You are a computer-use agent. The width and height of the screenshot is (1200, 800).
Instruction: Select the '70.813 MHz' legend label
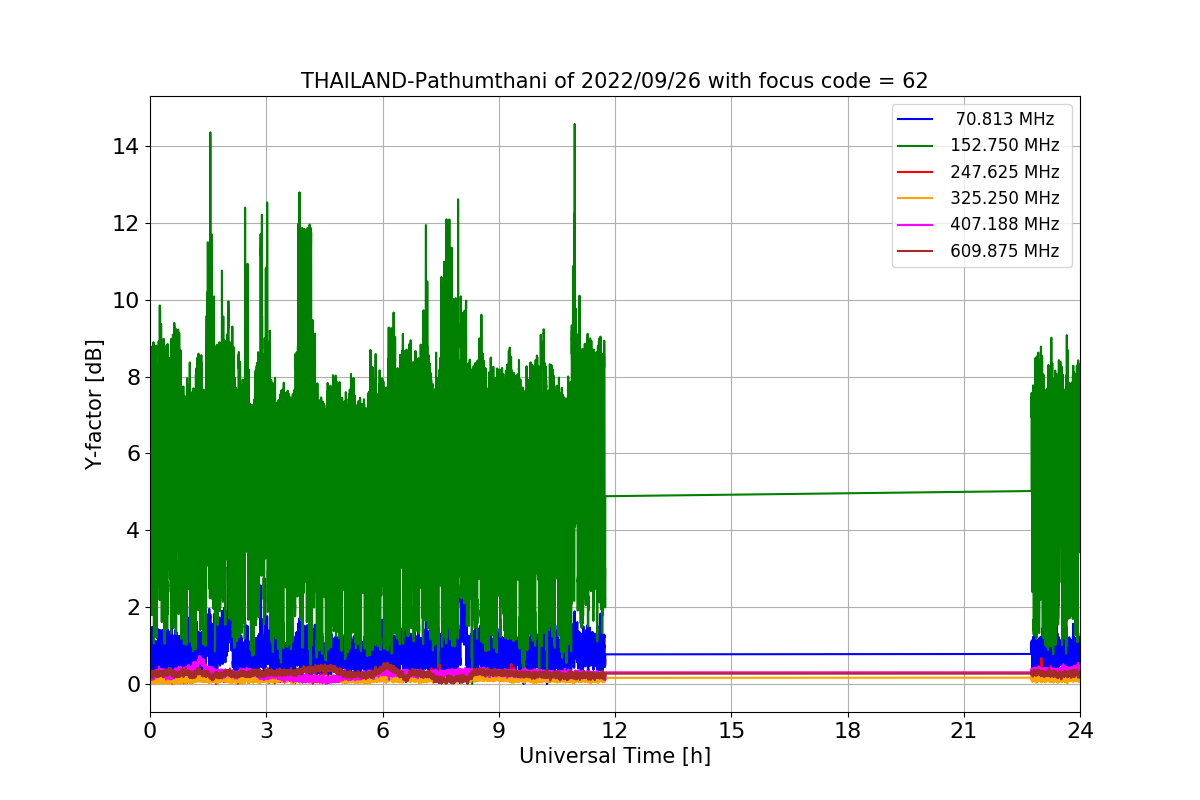pyautogui.click(x=1005, y=119)
